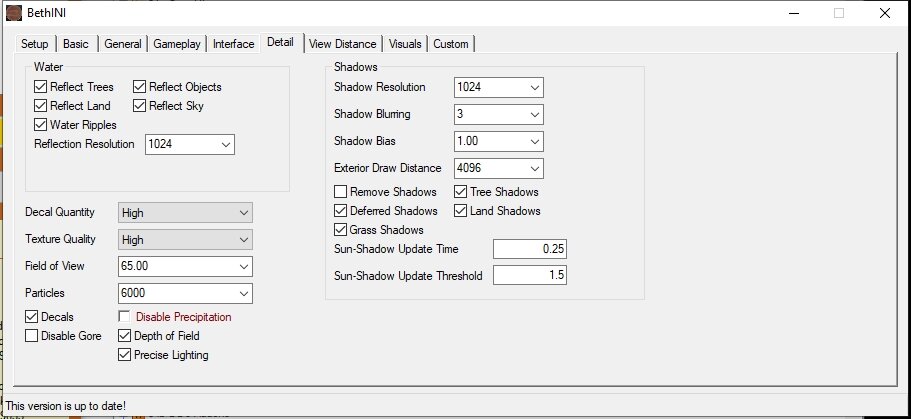This screenshot has height=419, width=911.
Task: Switch to the Setup tab
Action: coord(35,44)
